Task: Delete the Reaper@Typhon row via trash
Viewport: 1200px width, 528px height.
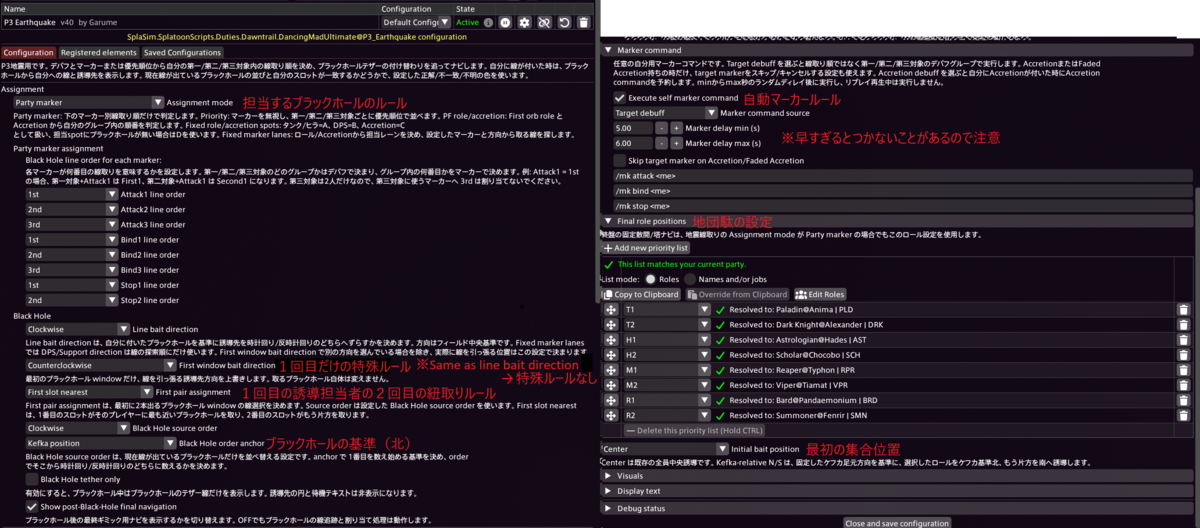Action: (x=1184, y=370)
